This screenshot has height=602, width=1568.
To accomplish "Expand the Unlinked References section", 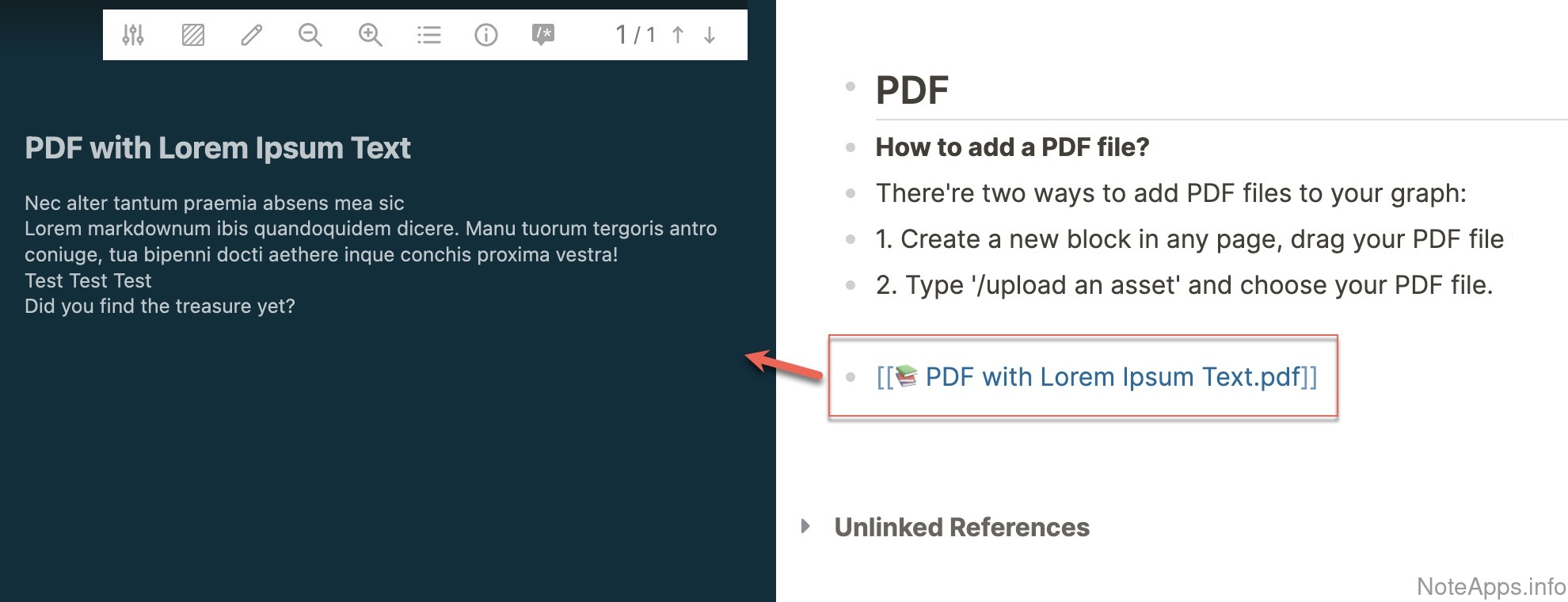I will (805, 526).
